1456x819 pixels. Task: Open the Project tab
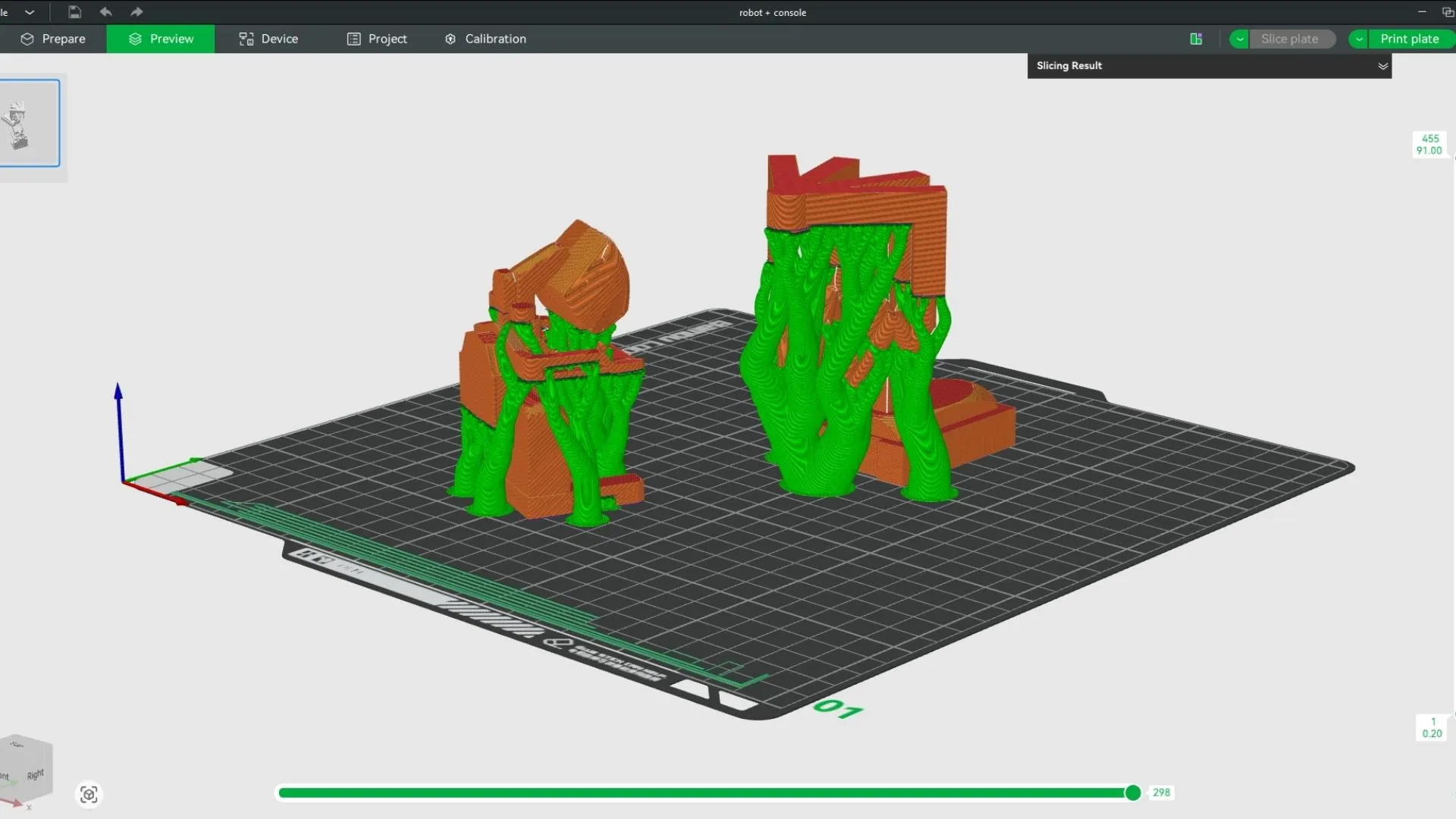377,39
